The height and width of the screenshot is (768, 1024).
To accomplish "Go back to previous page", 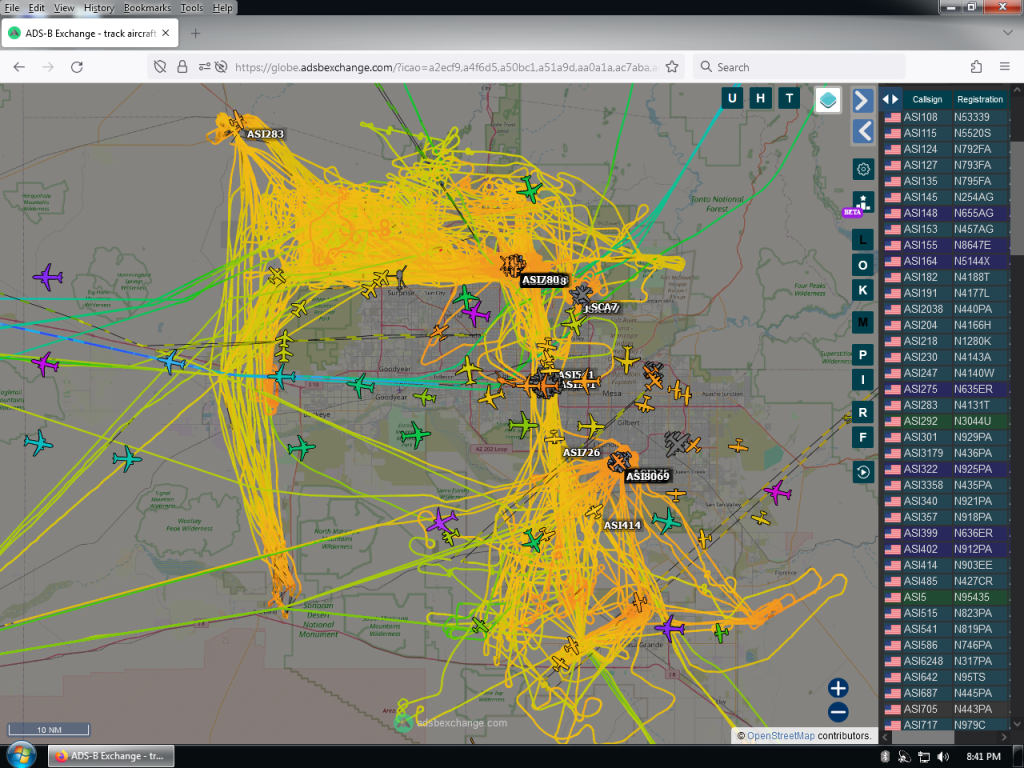I will [19, 67].
